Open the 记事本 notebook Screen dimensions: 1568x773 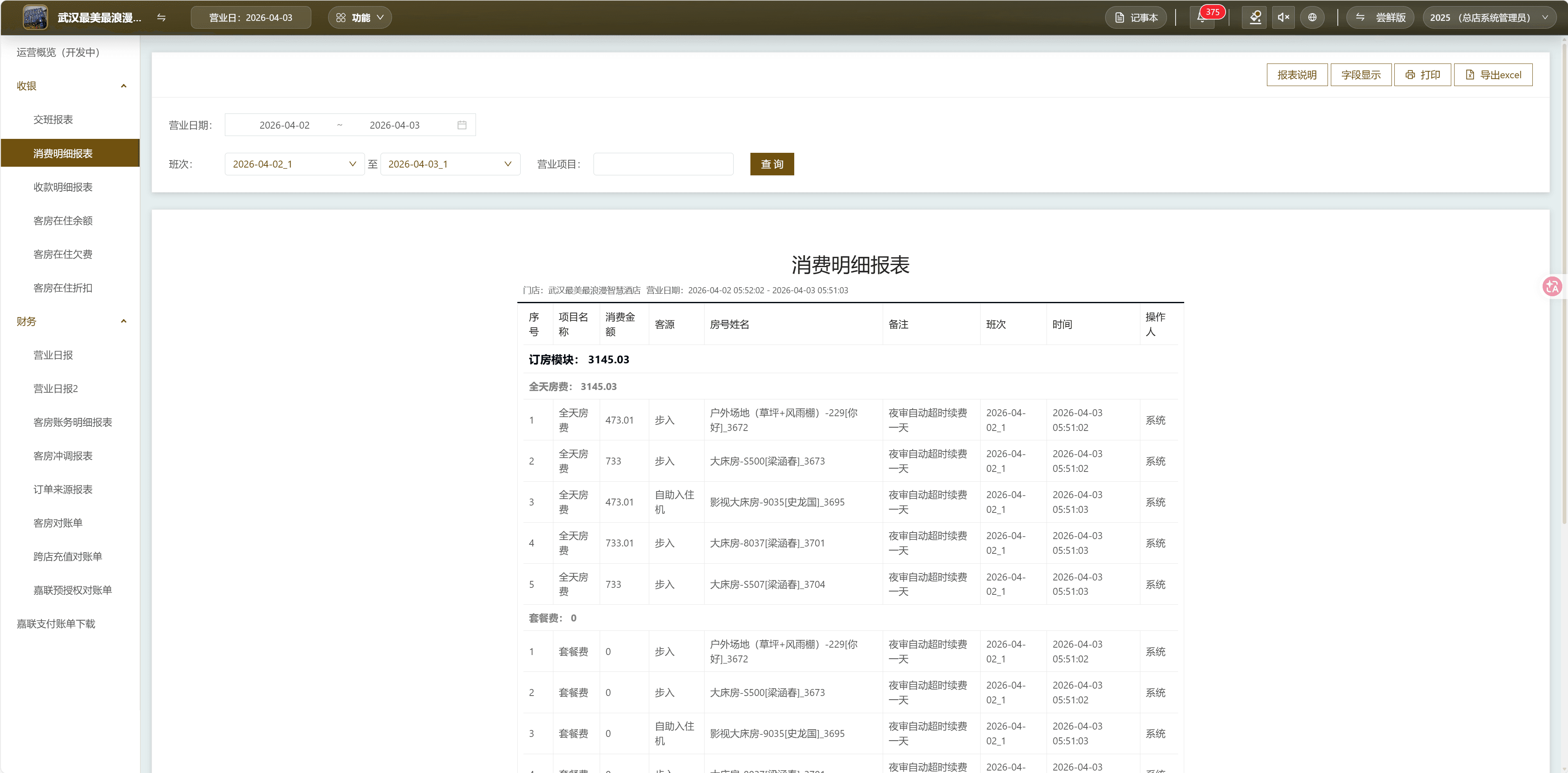[x=1136, y=17]
